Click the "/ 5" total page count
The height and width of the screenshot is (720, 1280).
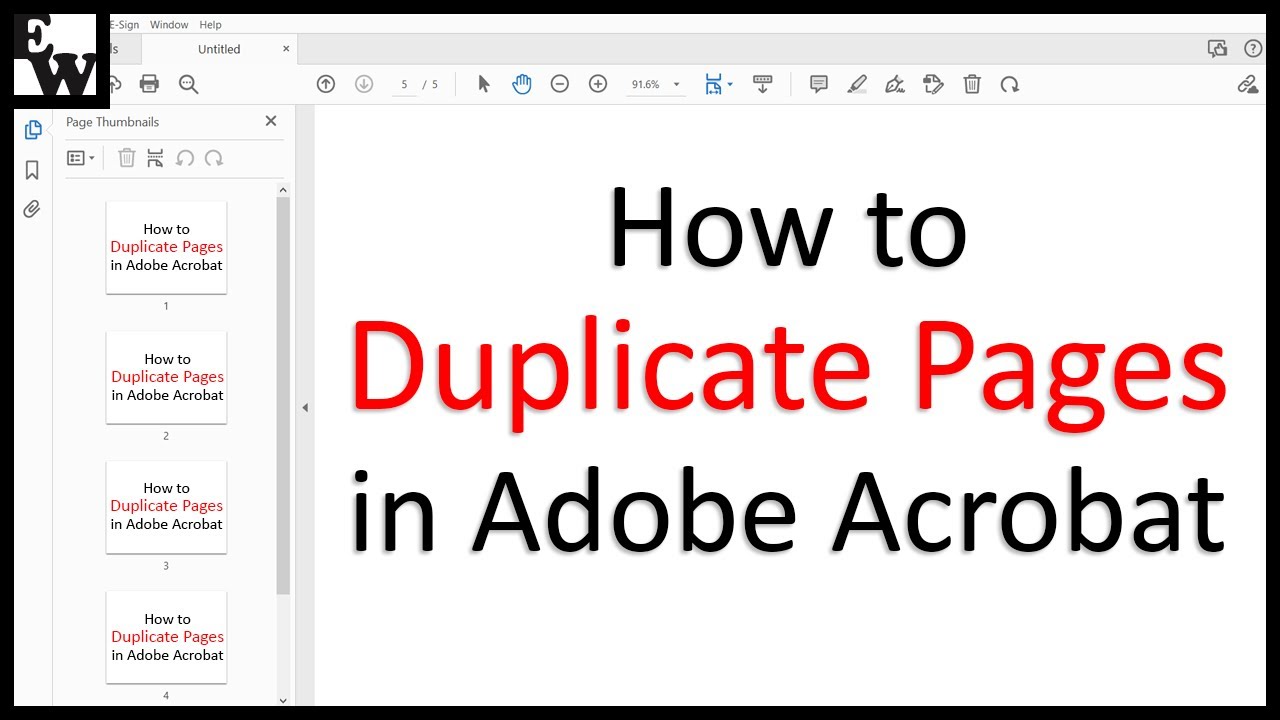click(x=431, y=85)
